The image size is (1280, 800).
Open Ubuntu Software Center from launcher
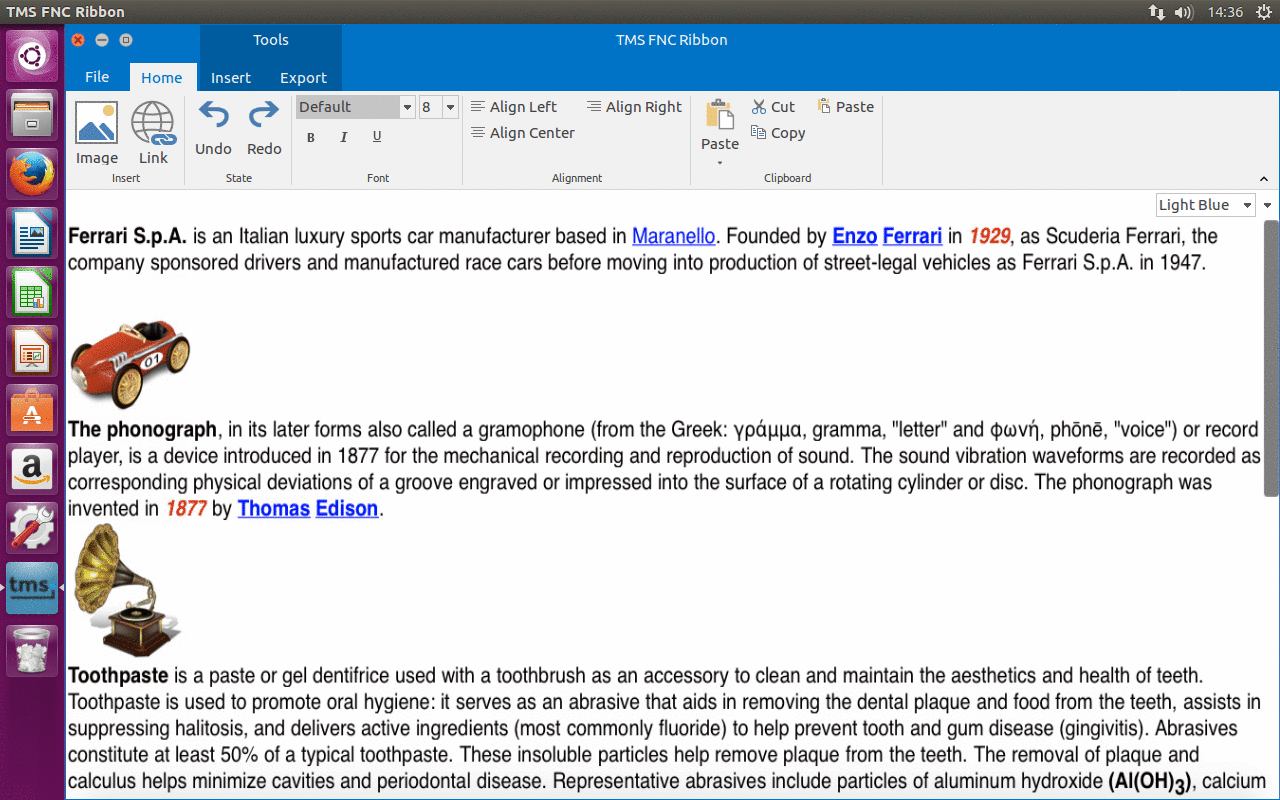(x=32, y=410)
